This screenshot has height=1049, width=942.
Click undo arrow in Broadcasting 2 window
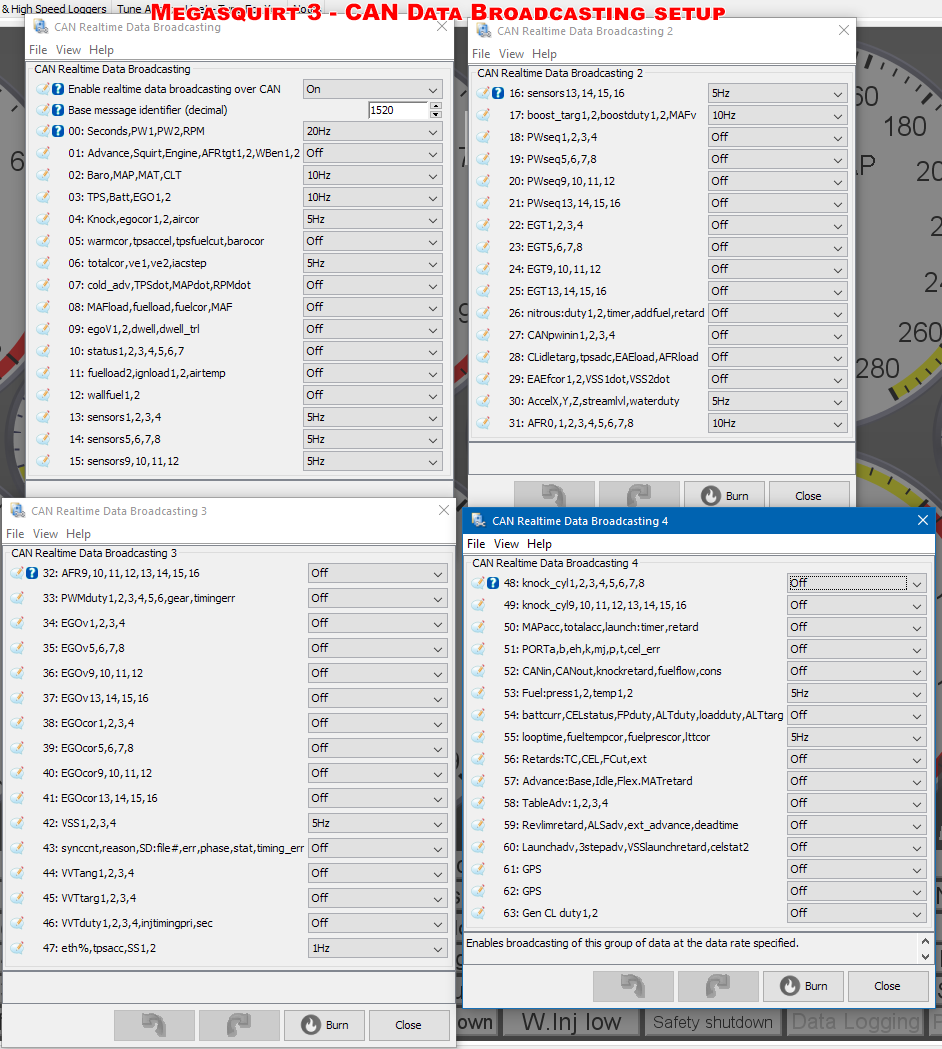click(x=554, y=495)
